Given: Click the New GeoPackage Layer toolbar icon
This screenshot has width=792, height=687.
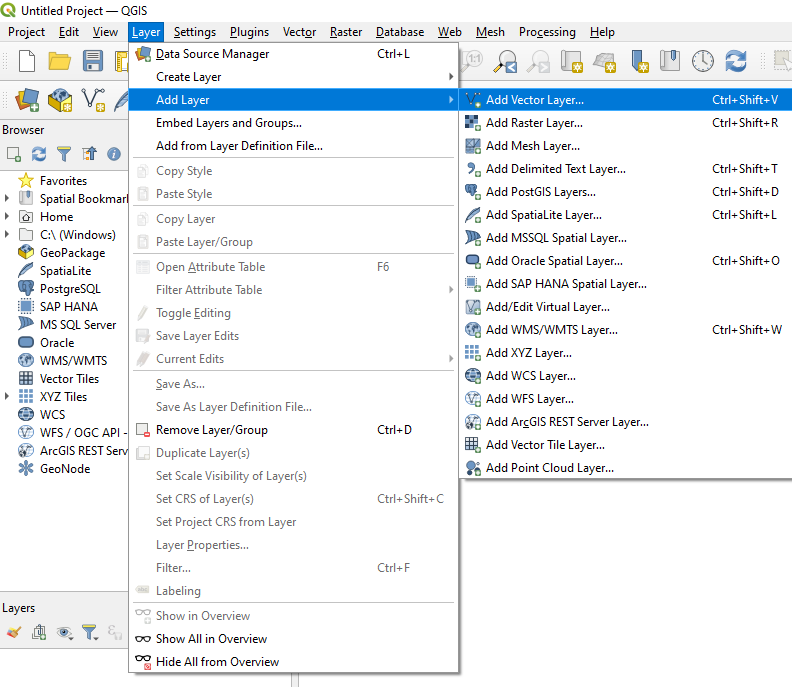Looking at the screenshot, I should click(x=60, y=100).
